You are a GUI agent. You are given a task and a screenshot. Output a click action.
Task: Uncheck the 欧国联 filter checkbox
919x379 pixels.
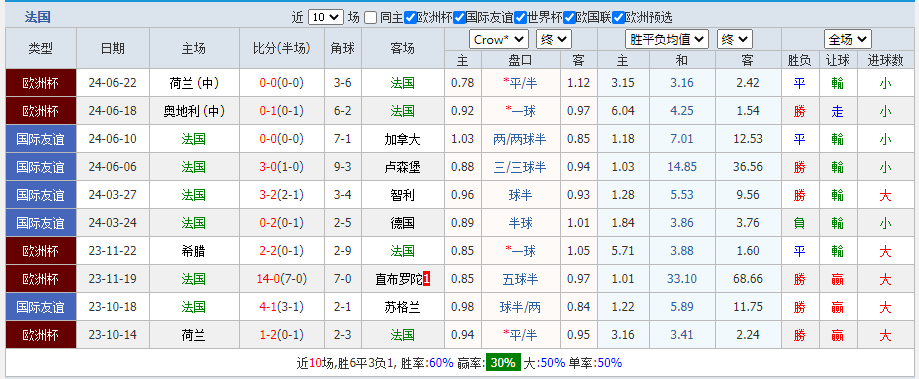pos(569,18)
